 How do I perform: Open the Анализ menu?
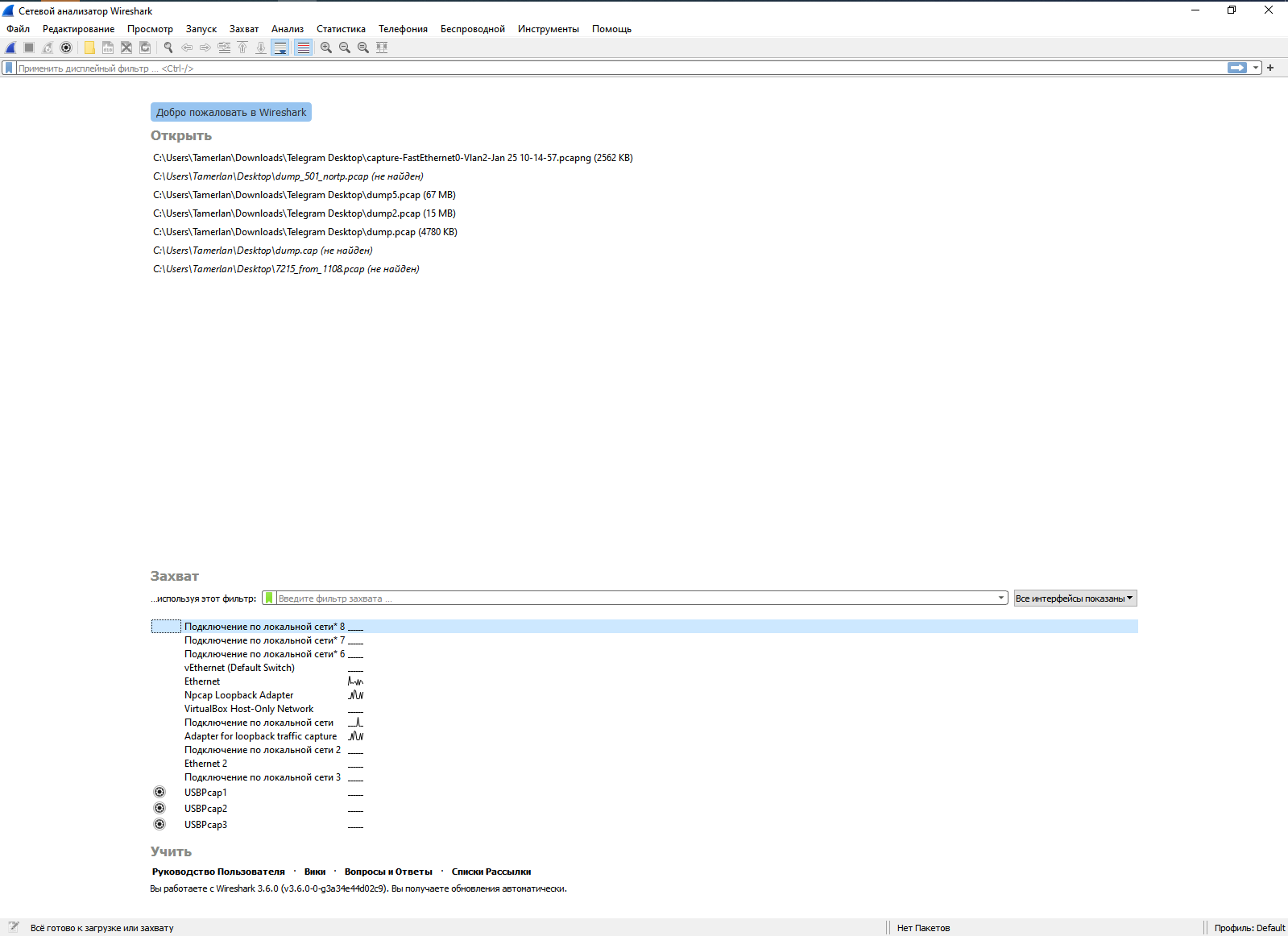pyautogui.click(x=288, y=29)
